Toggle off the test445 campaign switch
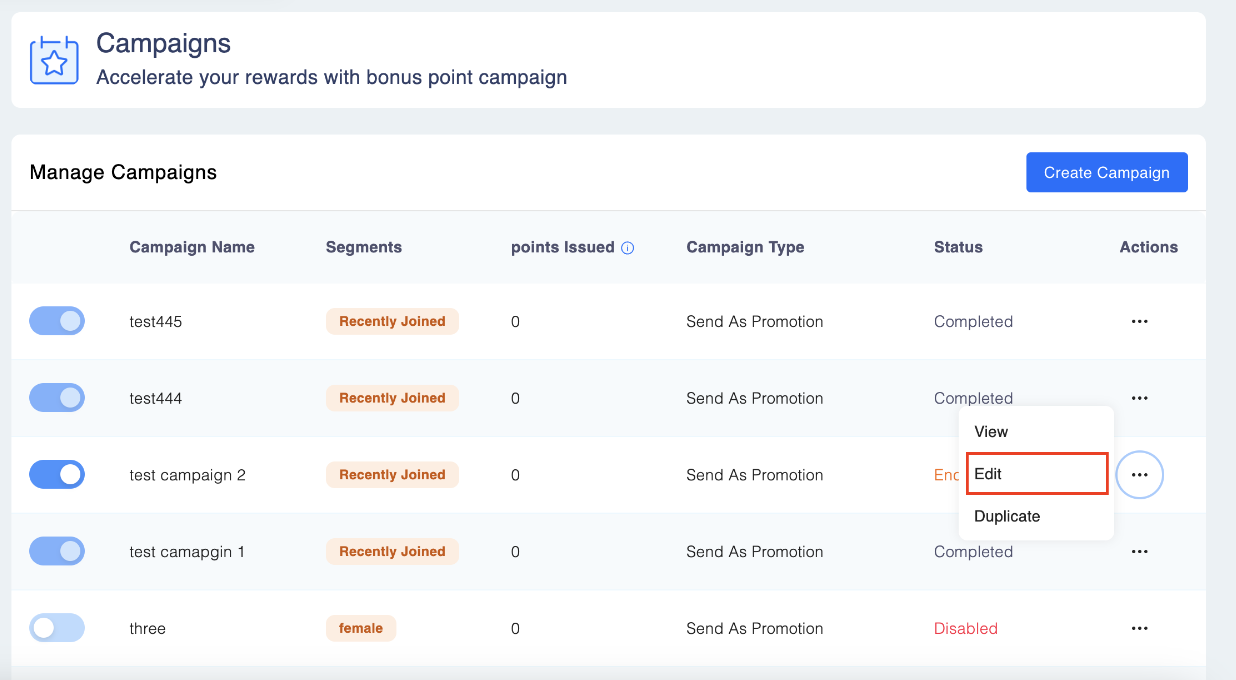The image size is (1236, 680). click(57, 321)
